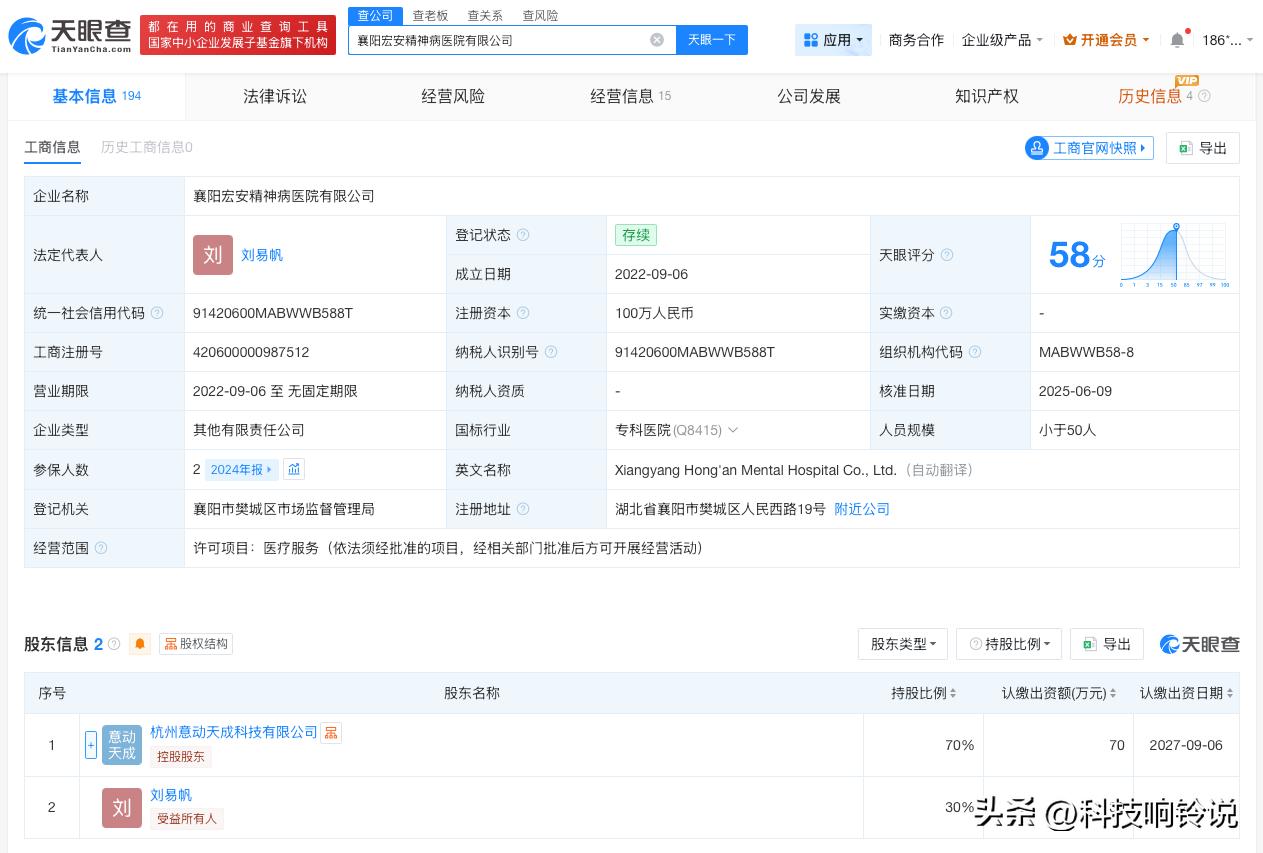Open 股权结构 chart button
Viewport: 1263px width, 853px height.
pos(196,644)
